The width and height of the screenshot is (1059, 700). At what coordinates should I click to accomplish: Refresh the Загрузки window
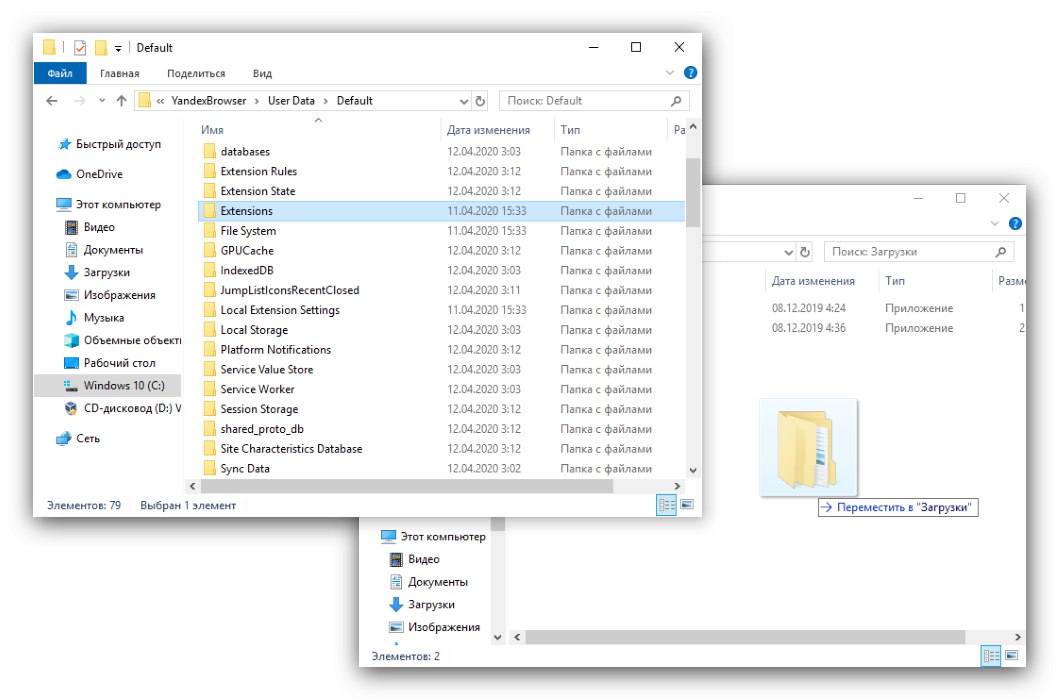805,252
